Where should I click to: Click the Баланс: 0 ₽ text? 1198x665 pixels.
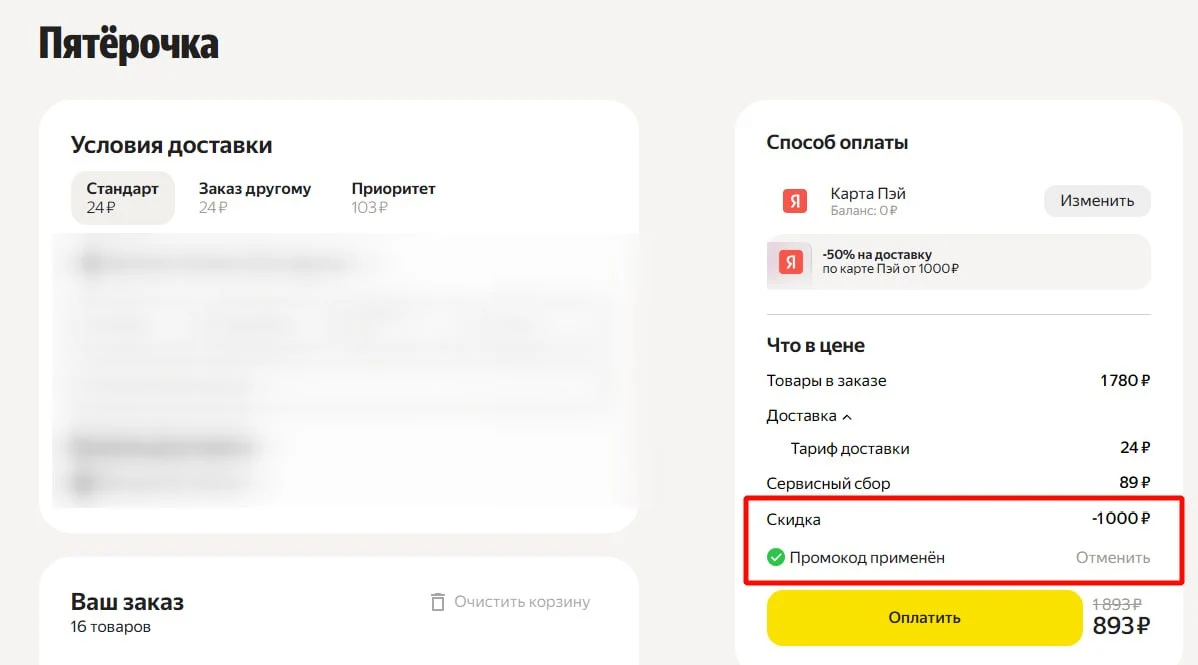863,210
